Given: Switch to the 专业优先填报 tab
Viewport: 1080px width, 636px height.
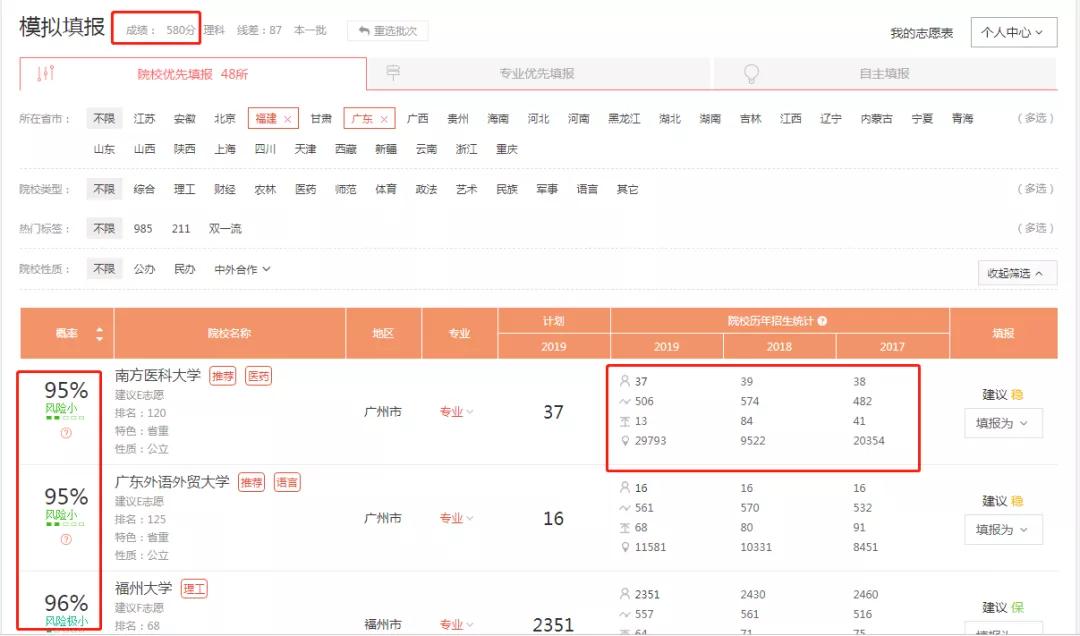Looking at the screenshot, I should click(x=538, y=73).
